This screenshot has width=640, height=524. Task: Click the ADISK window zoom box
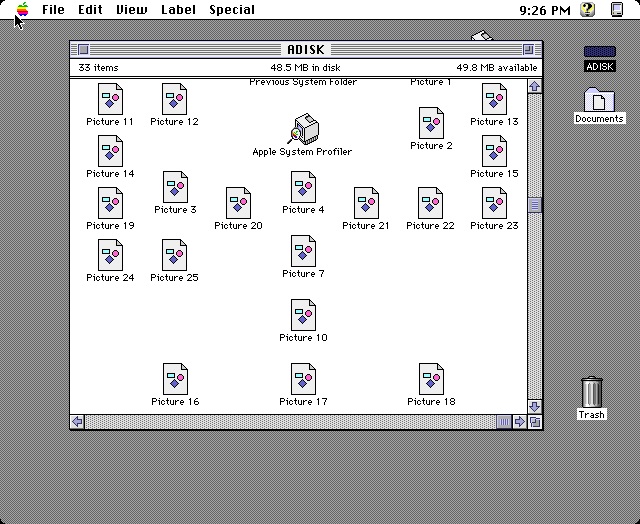tap(528, 49)
